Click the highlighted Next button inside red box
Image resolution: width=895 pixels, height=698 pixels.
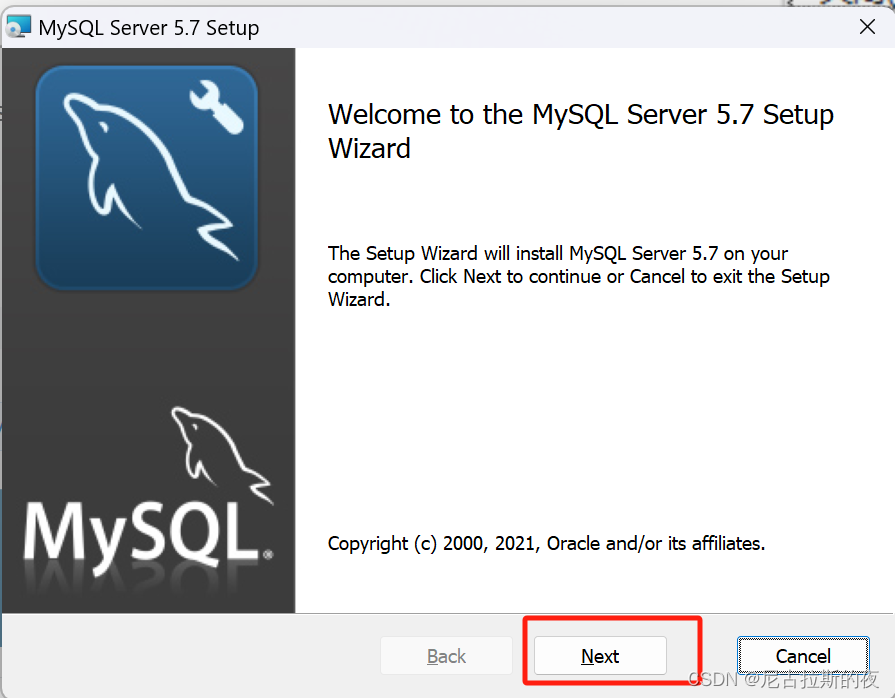pos(599,656)
